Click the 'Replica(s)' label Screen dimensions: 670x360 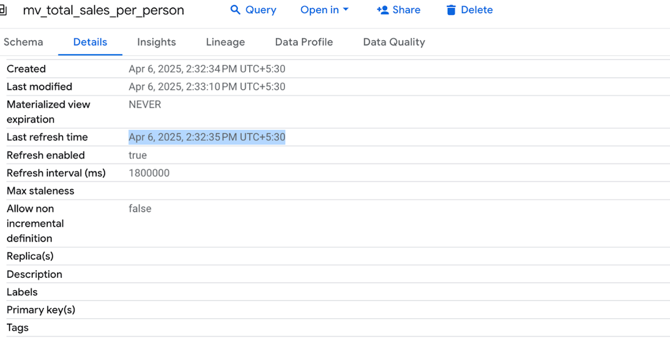click(30, 256)
